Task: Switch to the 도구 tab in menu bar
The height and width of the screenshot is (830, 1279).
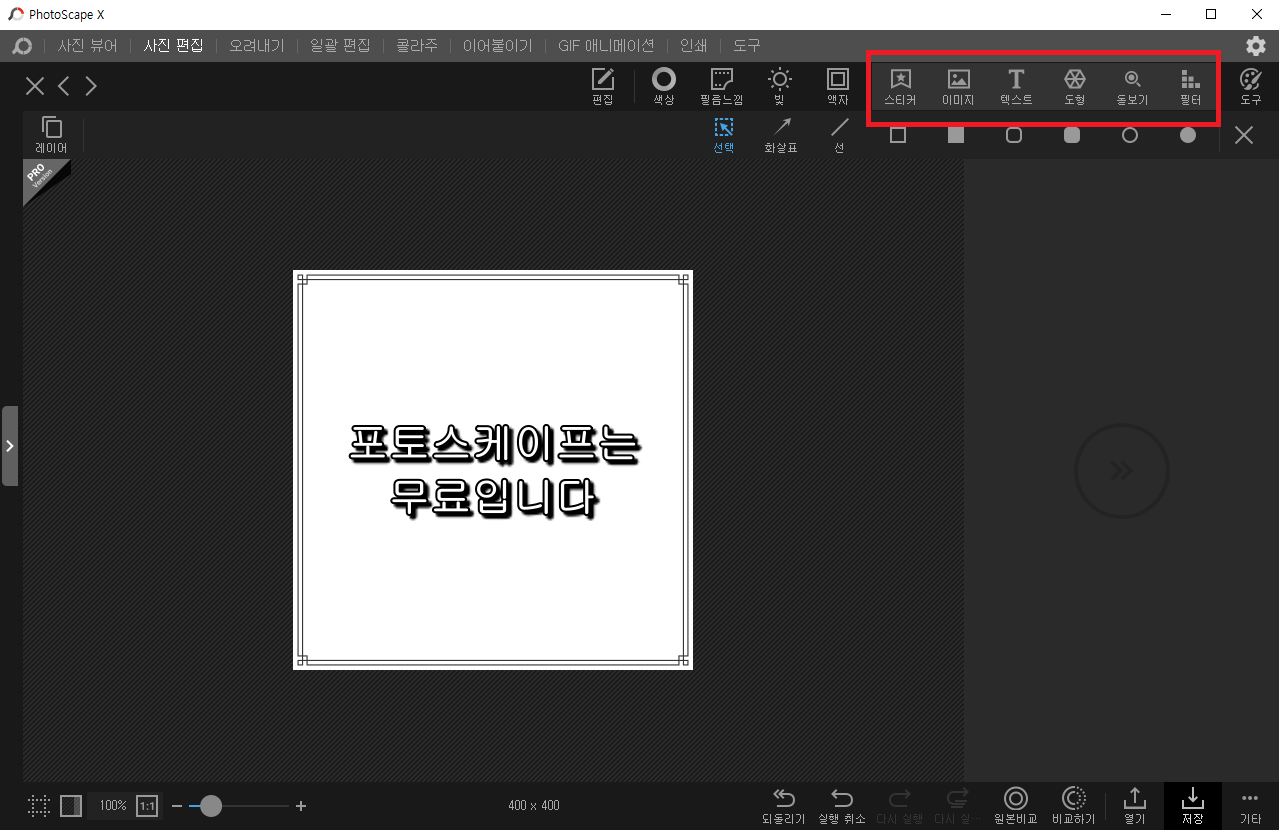Action: pos(747,46)
